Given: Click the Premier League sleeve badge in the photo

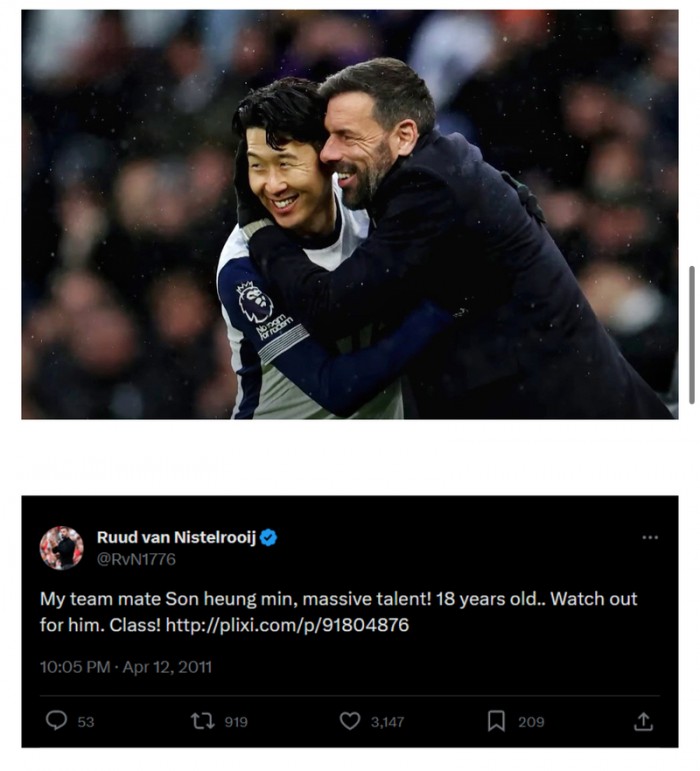Looking at the screenshot, I should point(254,302).
